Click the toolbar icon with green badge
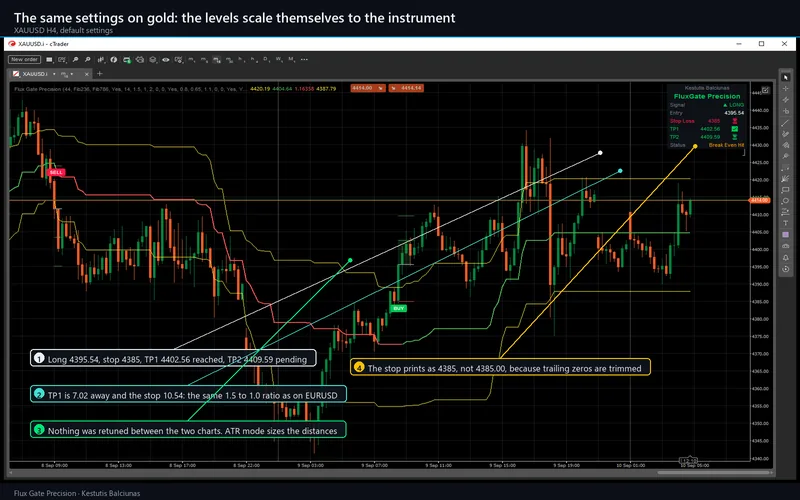The height and width of the screenshot is (500, 800). coord(127,60)
